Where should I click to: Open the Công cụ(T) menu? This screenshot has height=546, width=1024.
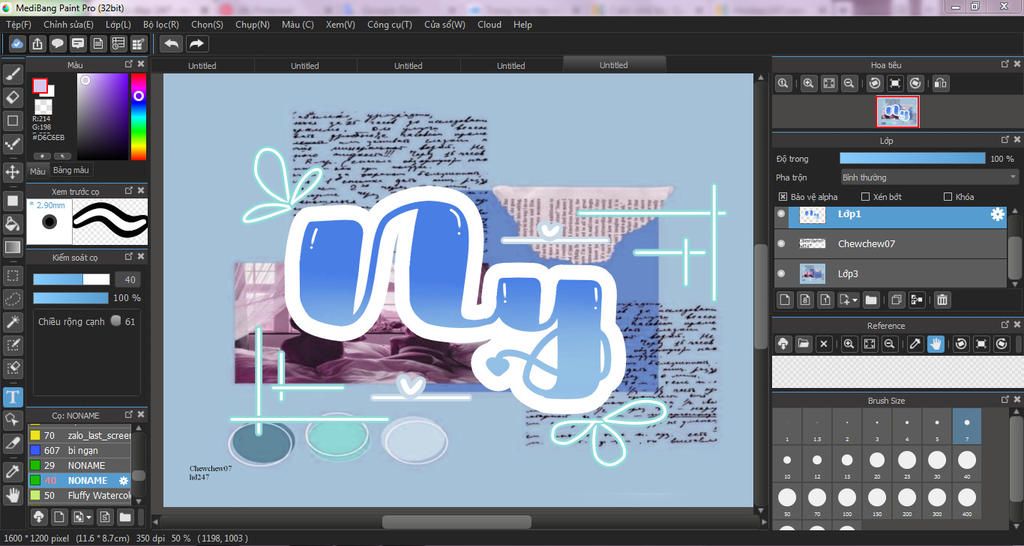[x=390, y=24]
